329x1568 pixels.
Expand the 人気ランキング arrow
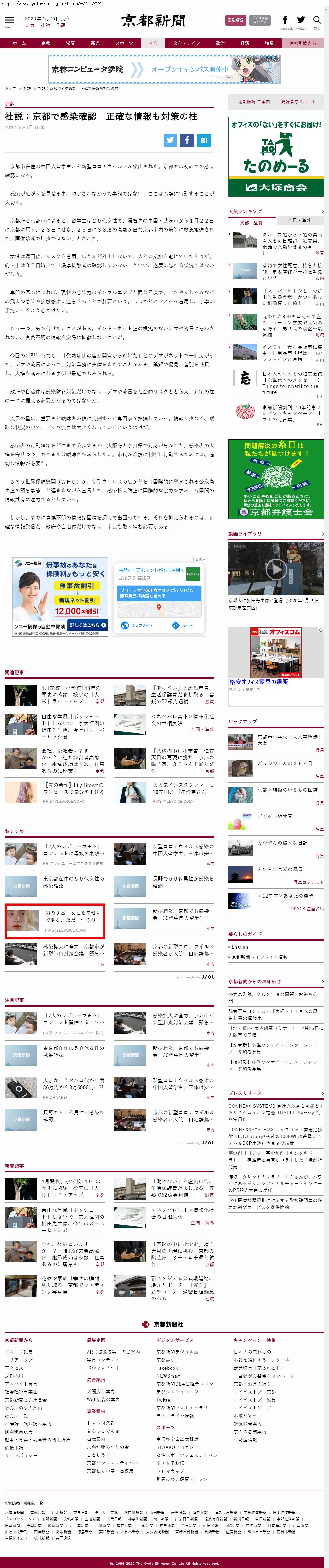pos(322,212)
